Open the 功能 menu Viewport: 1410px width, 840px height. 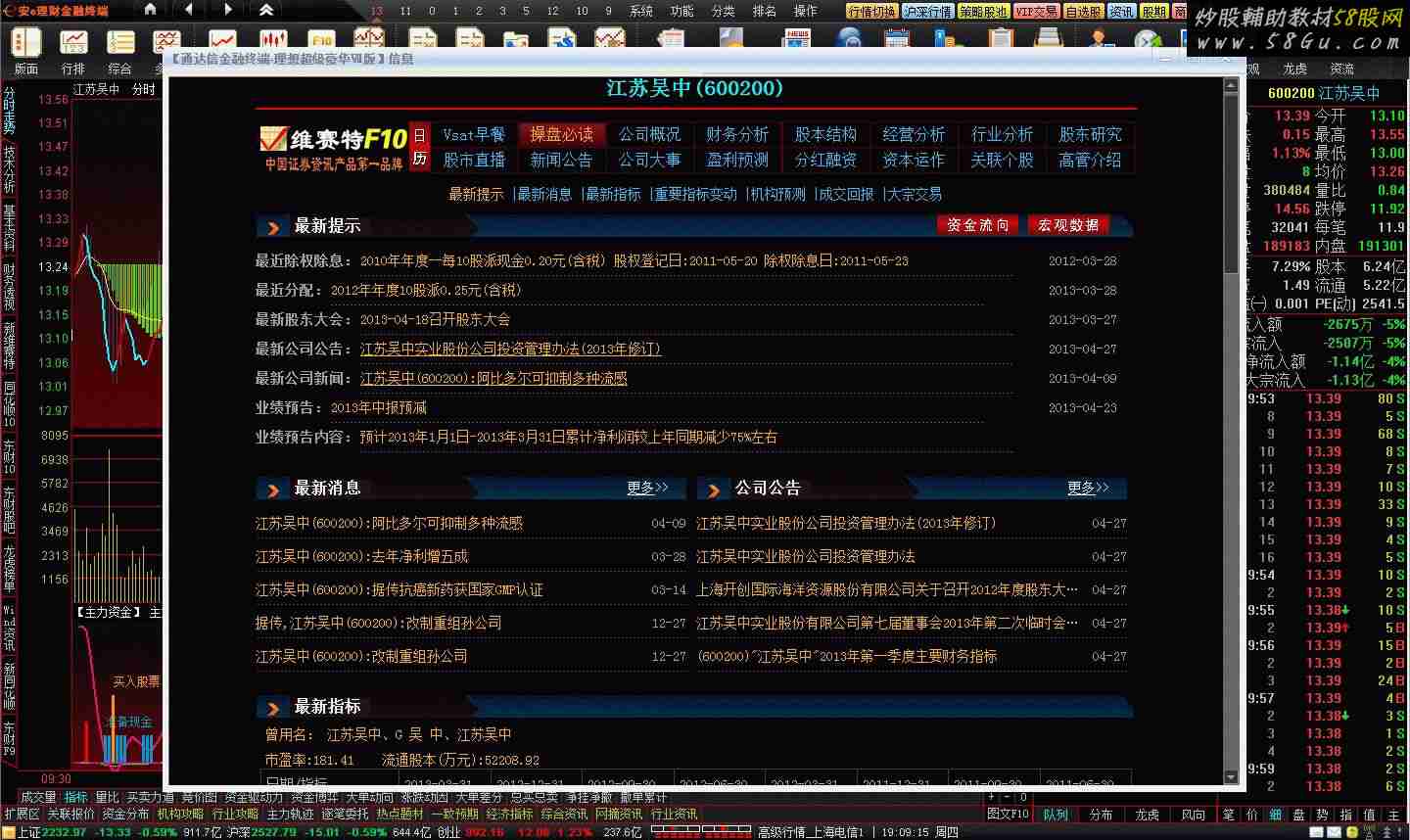pos(682,11)
